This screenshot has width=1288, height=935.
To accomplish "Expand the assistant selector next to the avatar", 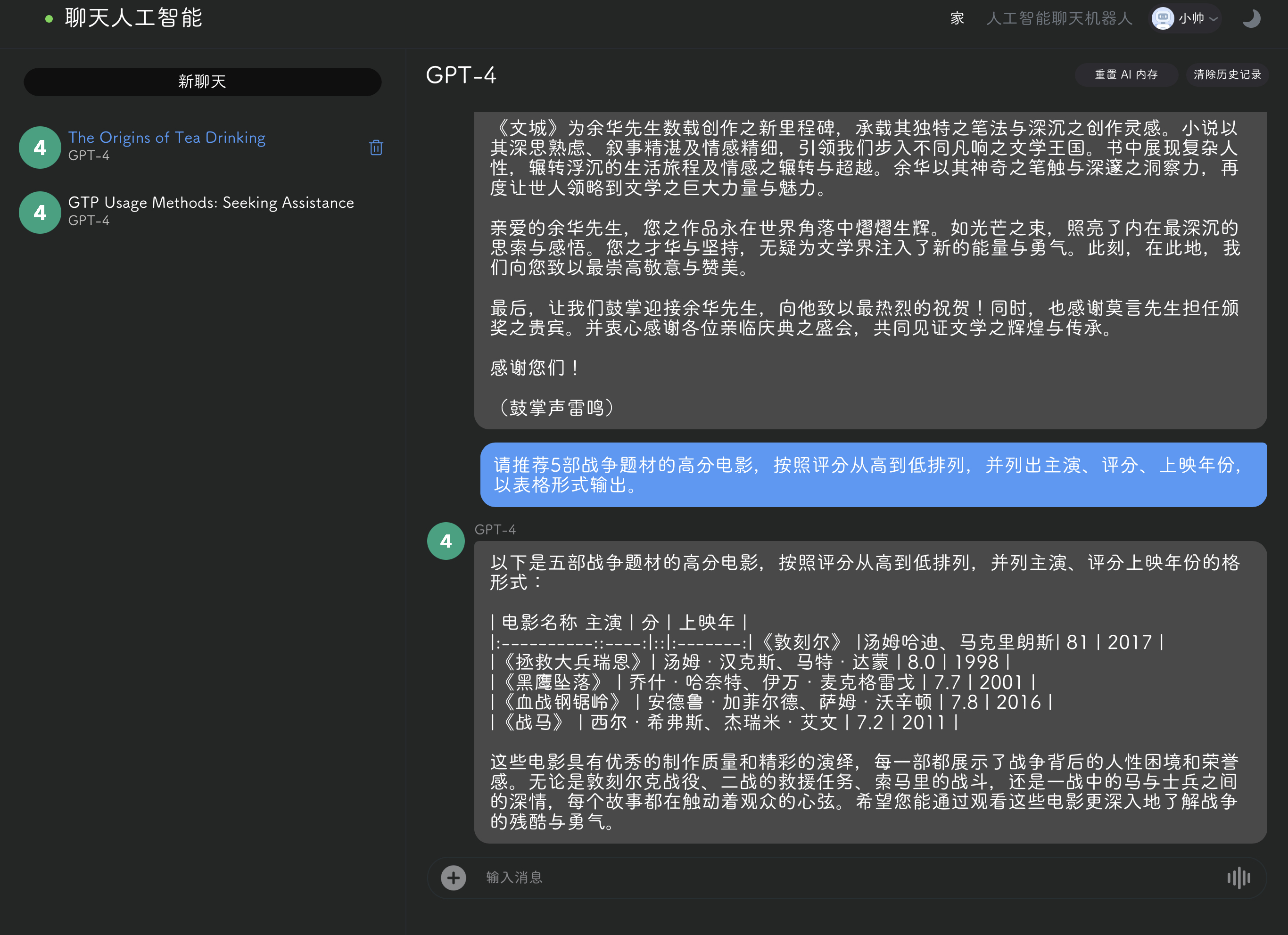I will pos(1213,19).
